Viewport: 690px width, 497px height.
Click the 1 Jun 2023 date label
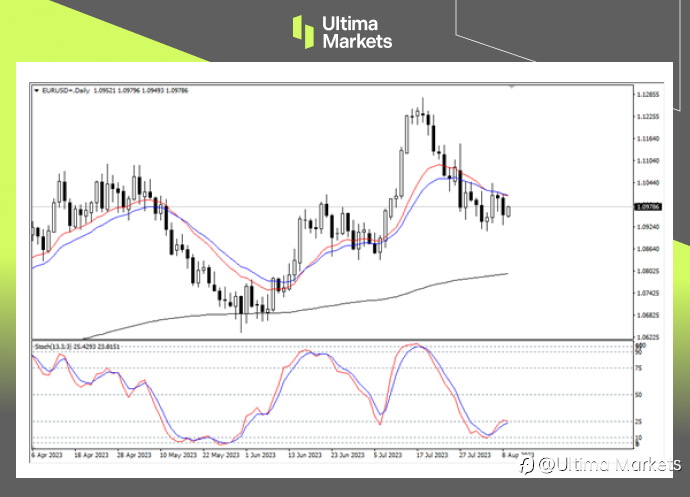(x=260, y=455)
